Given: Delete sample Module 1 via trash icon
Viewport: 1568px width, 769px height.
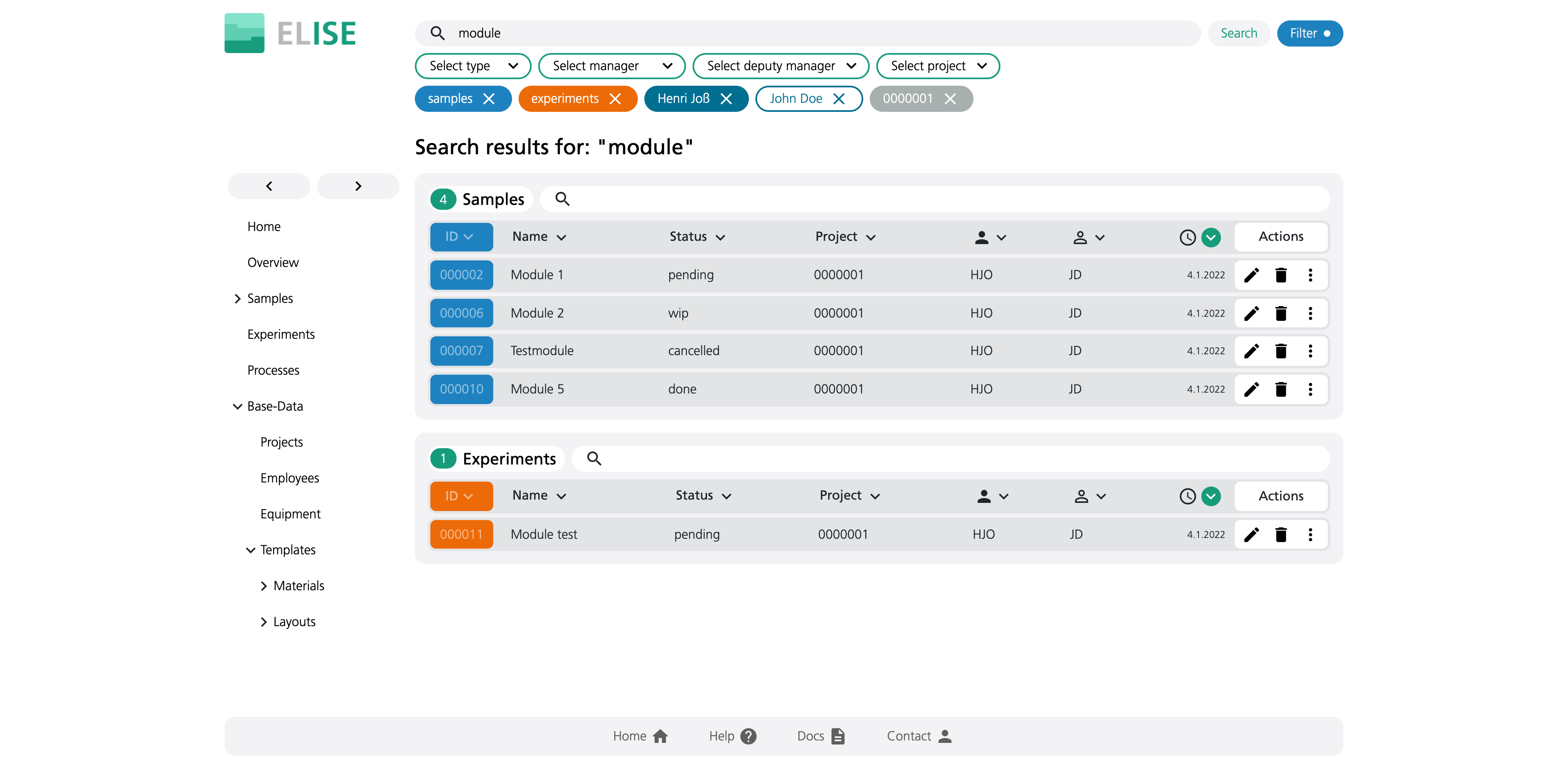Looking at the screenshot, I should pos(1281,275).
